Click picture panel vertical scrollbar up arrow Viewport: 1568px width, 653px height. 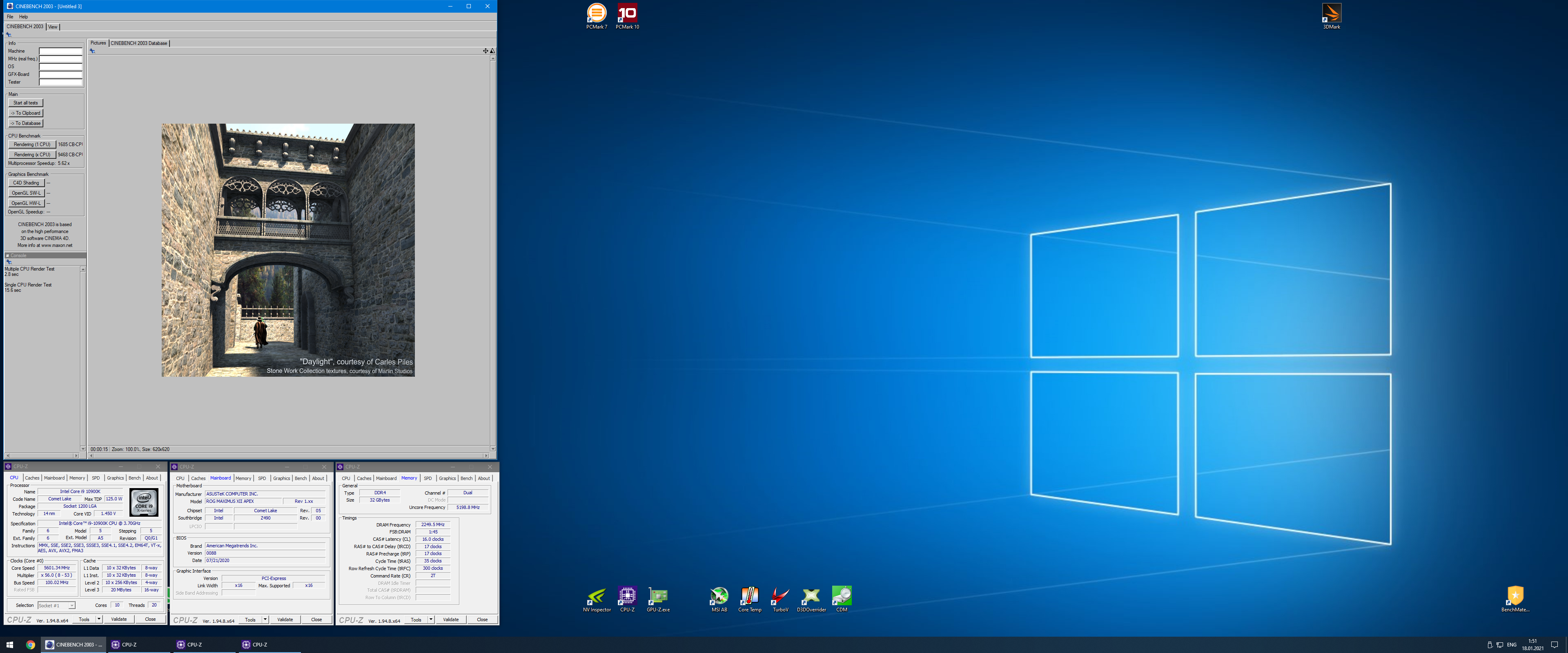tap(492, 58)
